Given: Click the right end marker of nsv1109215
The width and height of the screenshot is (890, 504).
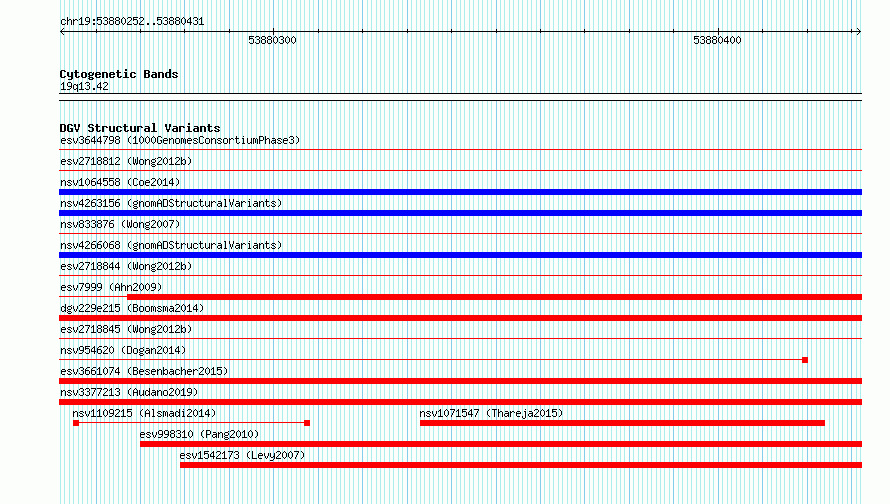Looking at the screenshot, I should tap(307, 423).
